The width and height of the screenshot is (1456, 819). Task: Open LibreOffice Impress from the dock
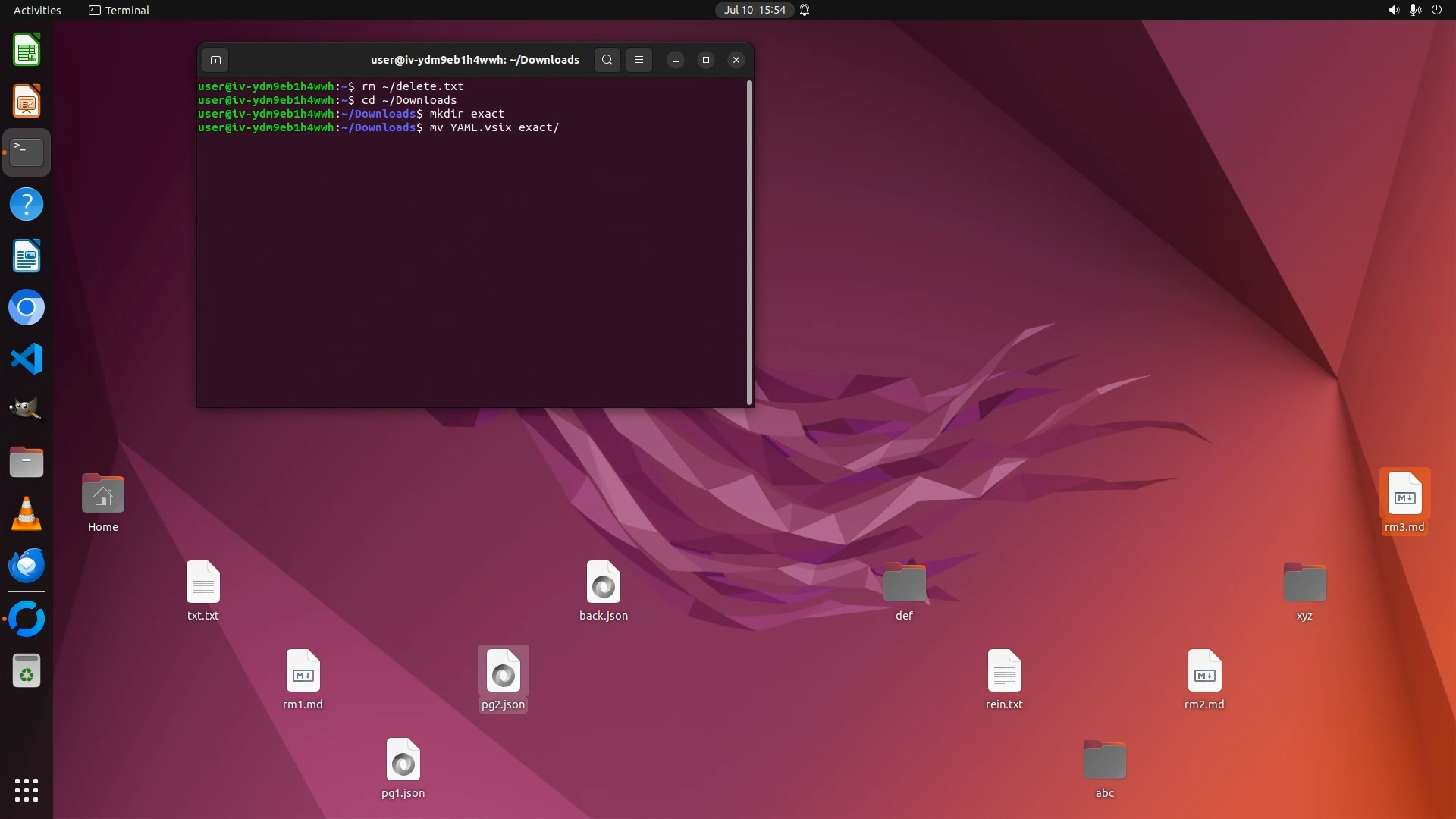coord(27,102)
